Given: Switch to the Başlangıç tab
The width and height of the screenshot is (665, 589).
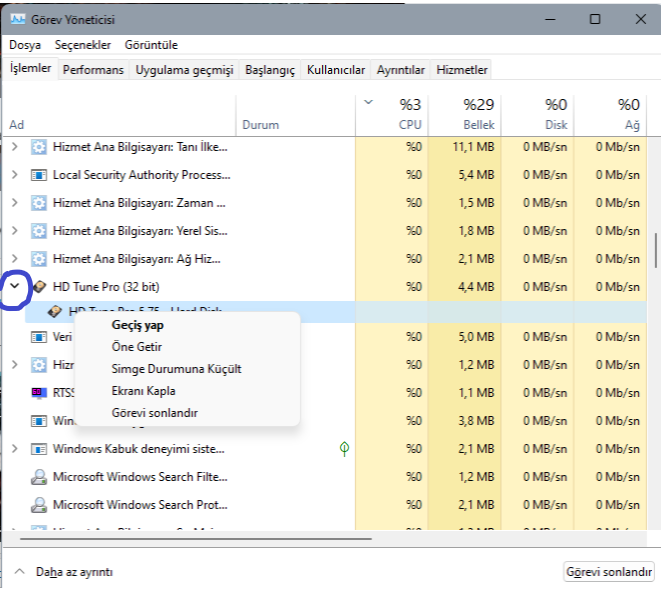Looking at the screenshot, I should click(270, 70).
